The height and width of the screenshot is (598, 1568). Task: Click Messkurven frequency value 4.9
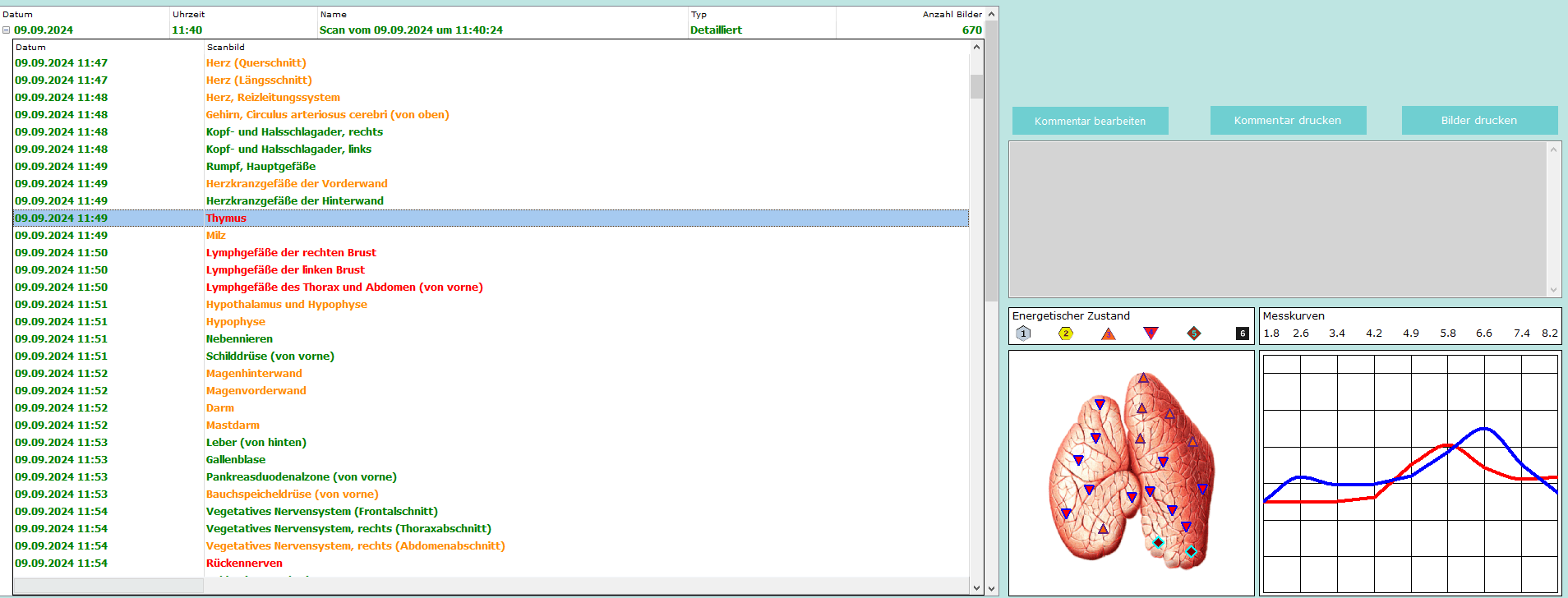tap(1411, 333)
